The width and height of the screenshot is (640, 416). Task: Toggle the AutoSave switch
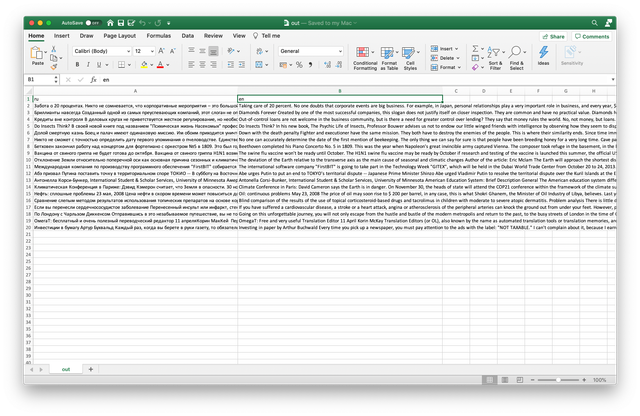click(x=94, y=21)
